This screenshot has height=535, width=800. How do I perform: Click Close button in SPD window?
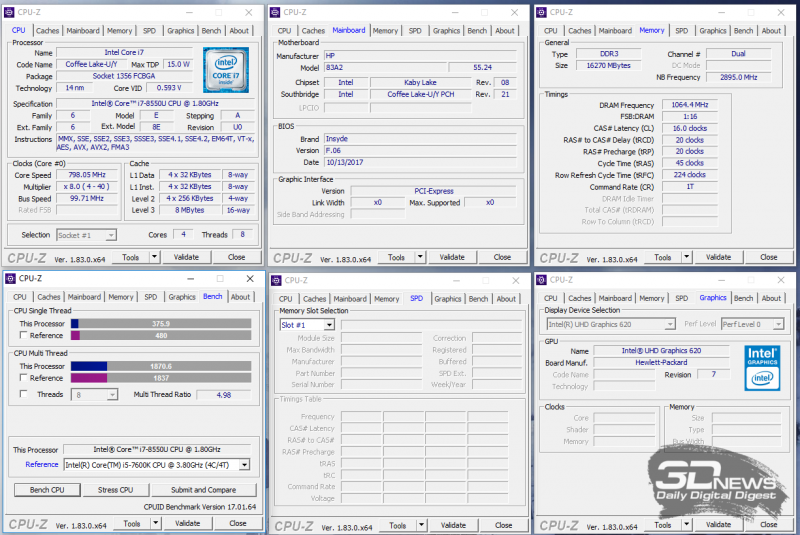pyautogui.click(x=504, y=525)
